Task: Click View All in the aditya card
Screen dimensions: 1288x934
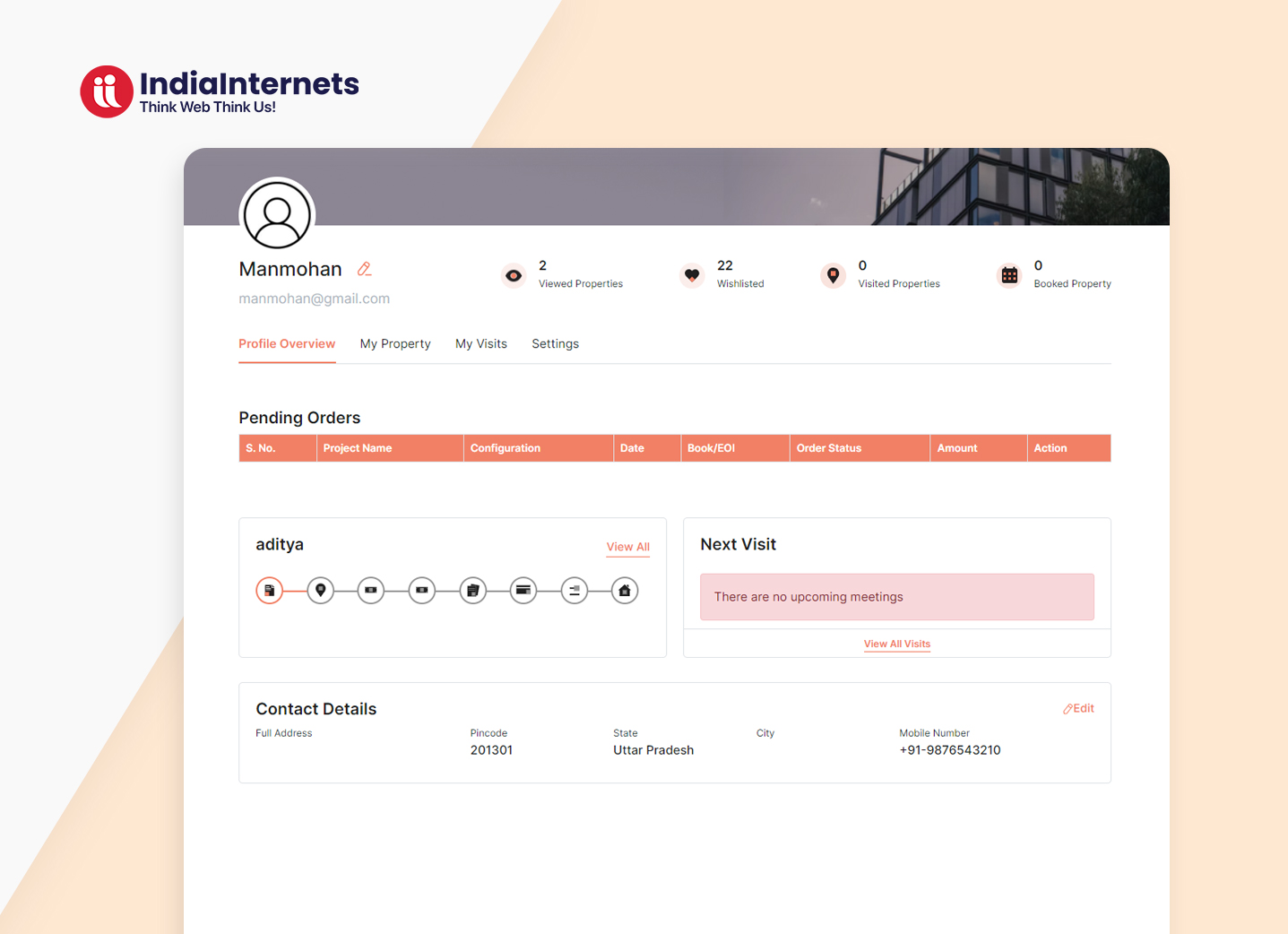Action: (628, 547)
